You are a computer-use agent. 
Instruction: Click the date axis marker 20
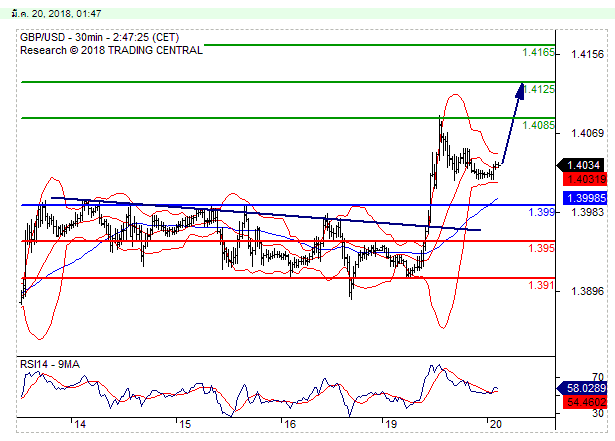pos(495,424)
